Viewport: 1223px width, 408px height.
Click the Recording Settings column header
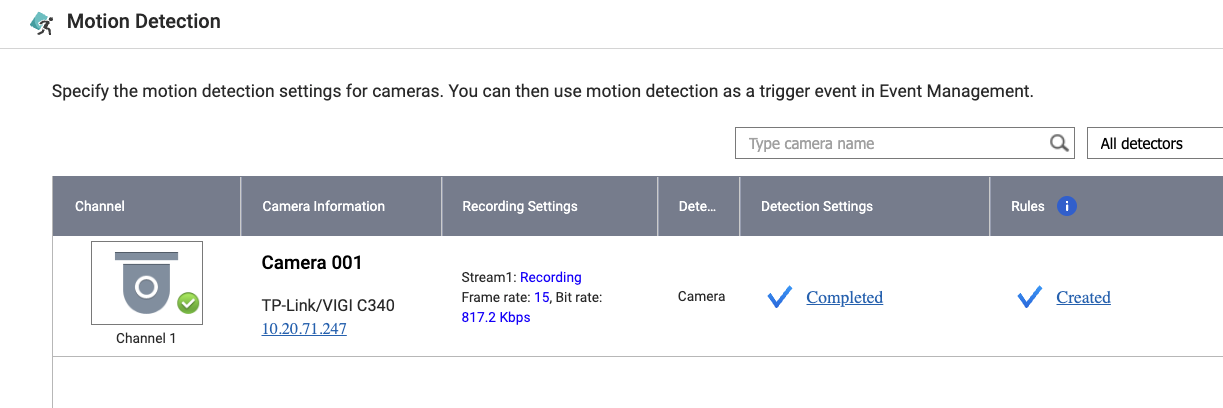coord(520,206)
